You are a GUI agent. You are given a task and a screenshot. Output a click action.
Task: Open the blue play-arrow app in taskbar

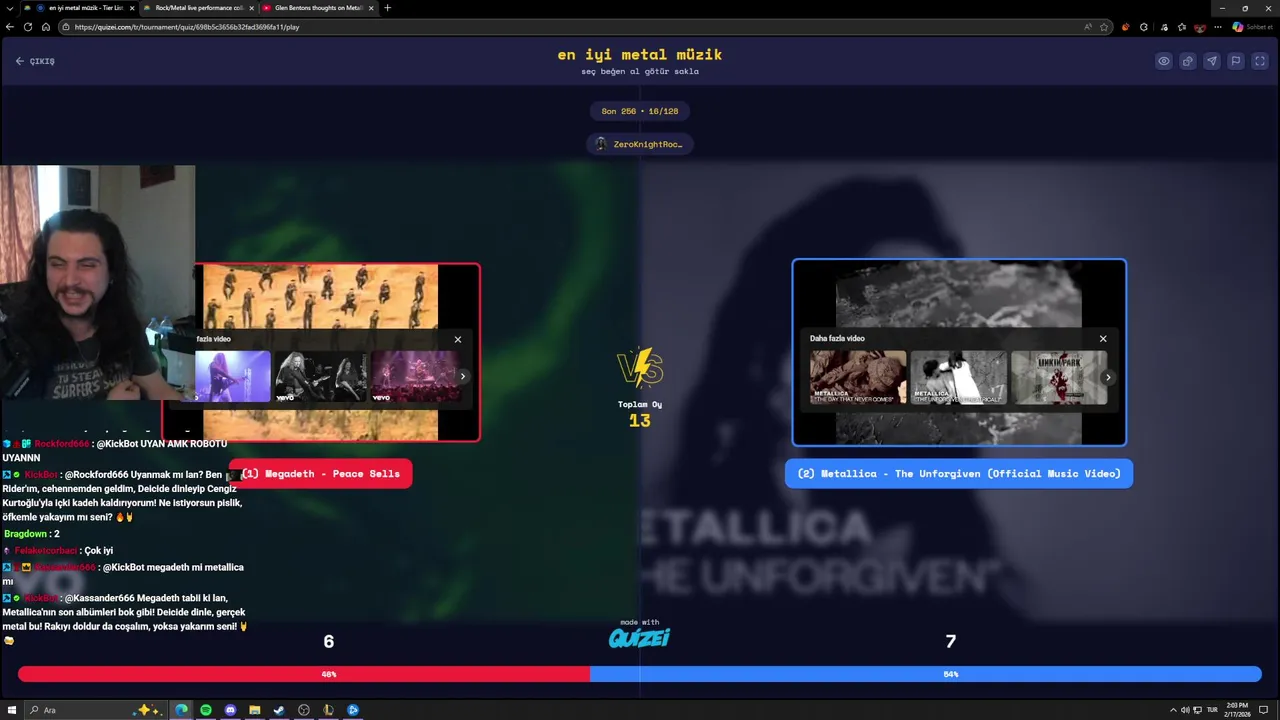tap(353, 710)
